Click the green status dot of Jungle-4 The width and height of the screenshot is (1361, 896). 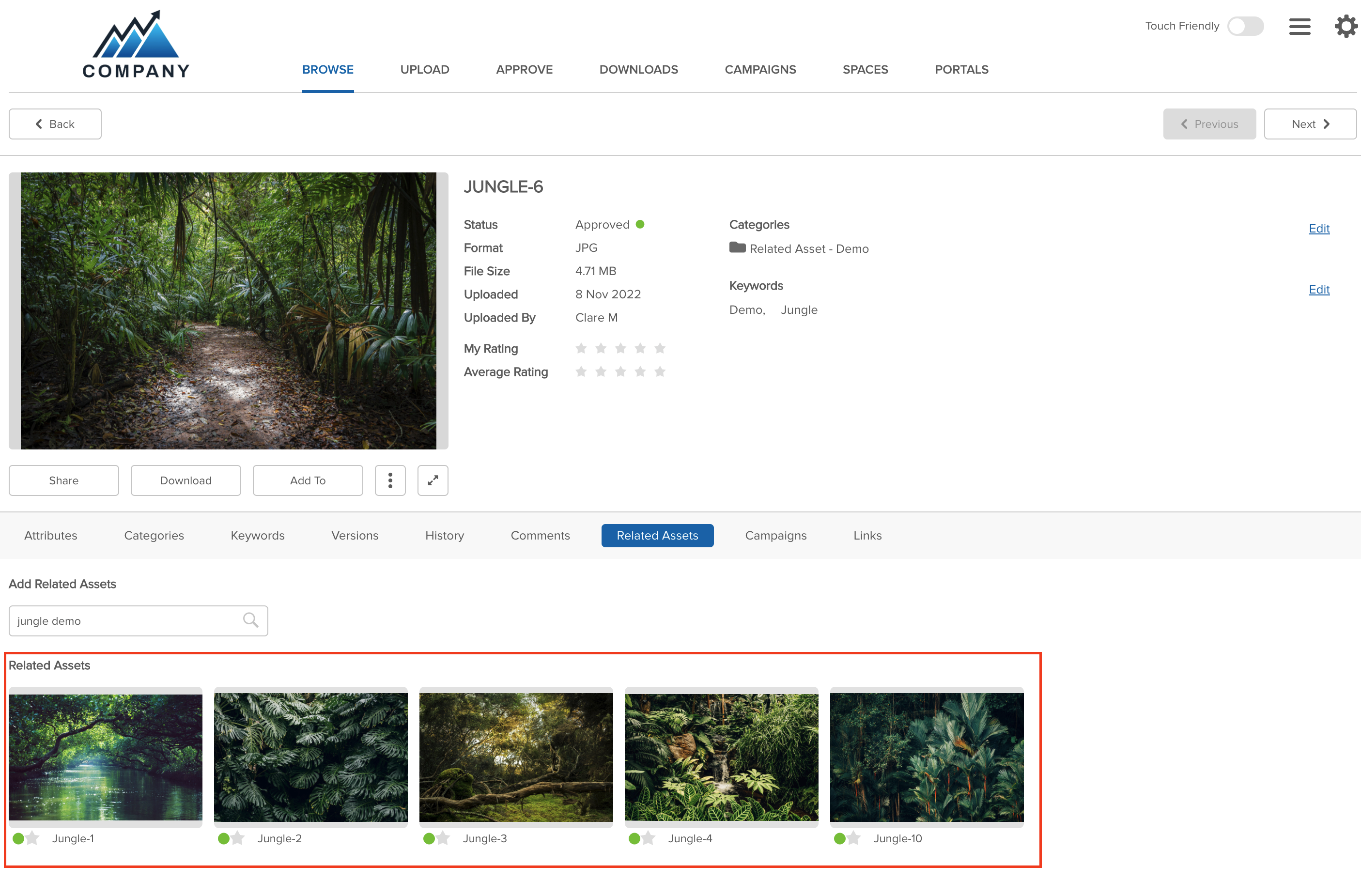634,838
